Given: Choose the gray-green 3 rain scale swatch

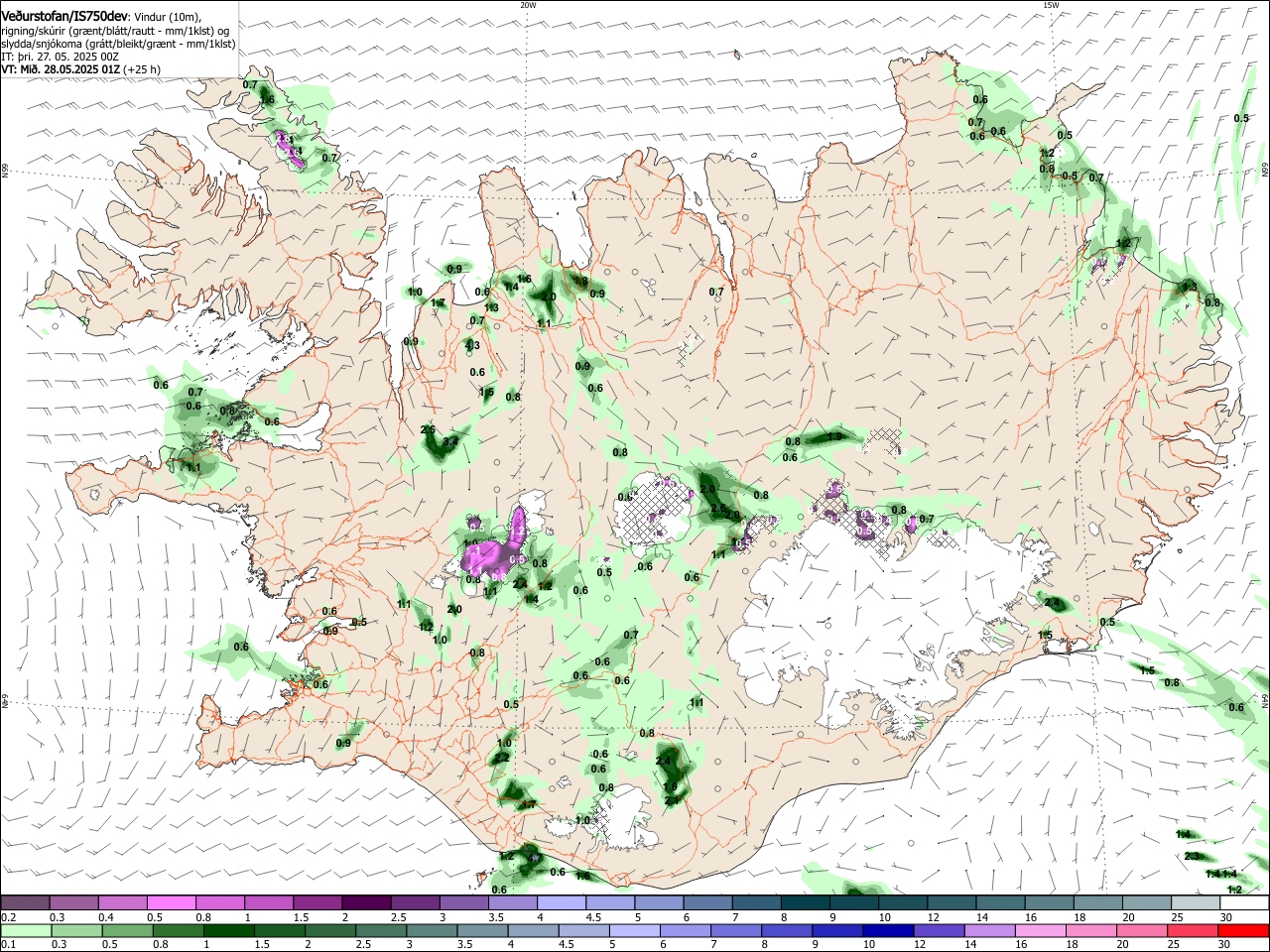Looking at the screenshot, I should [x=432, y=932].
